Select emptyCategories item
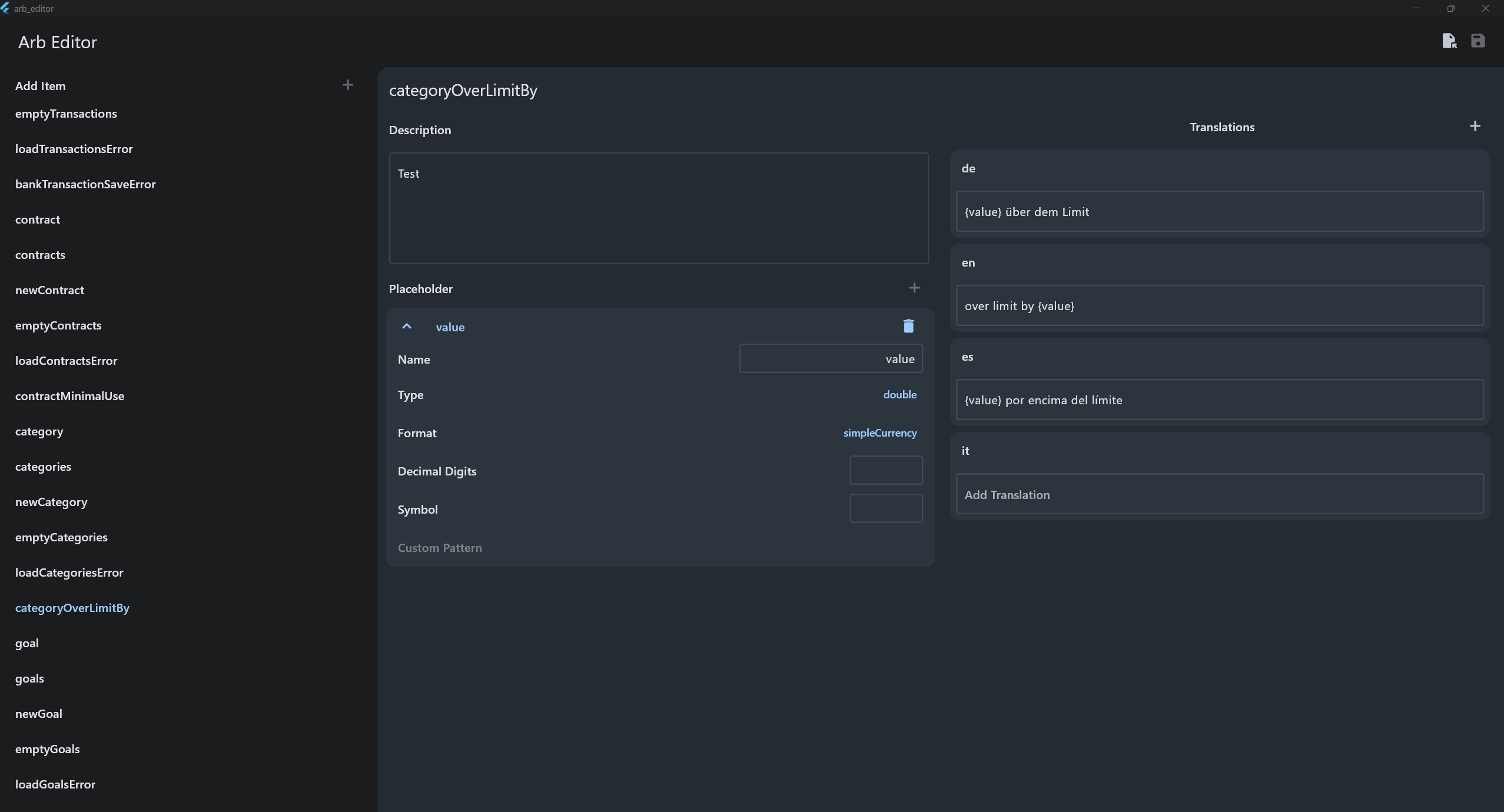This screenshot has height=812, width=1504. 61,537
